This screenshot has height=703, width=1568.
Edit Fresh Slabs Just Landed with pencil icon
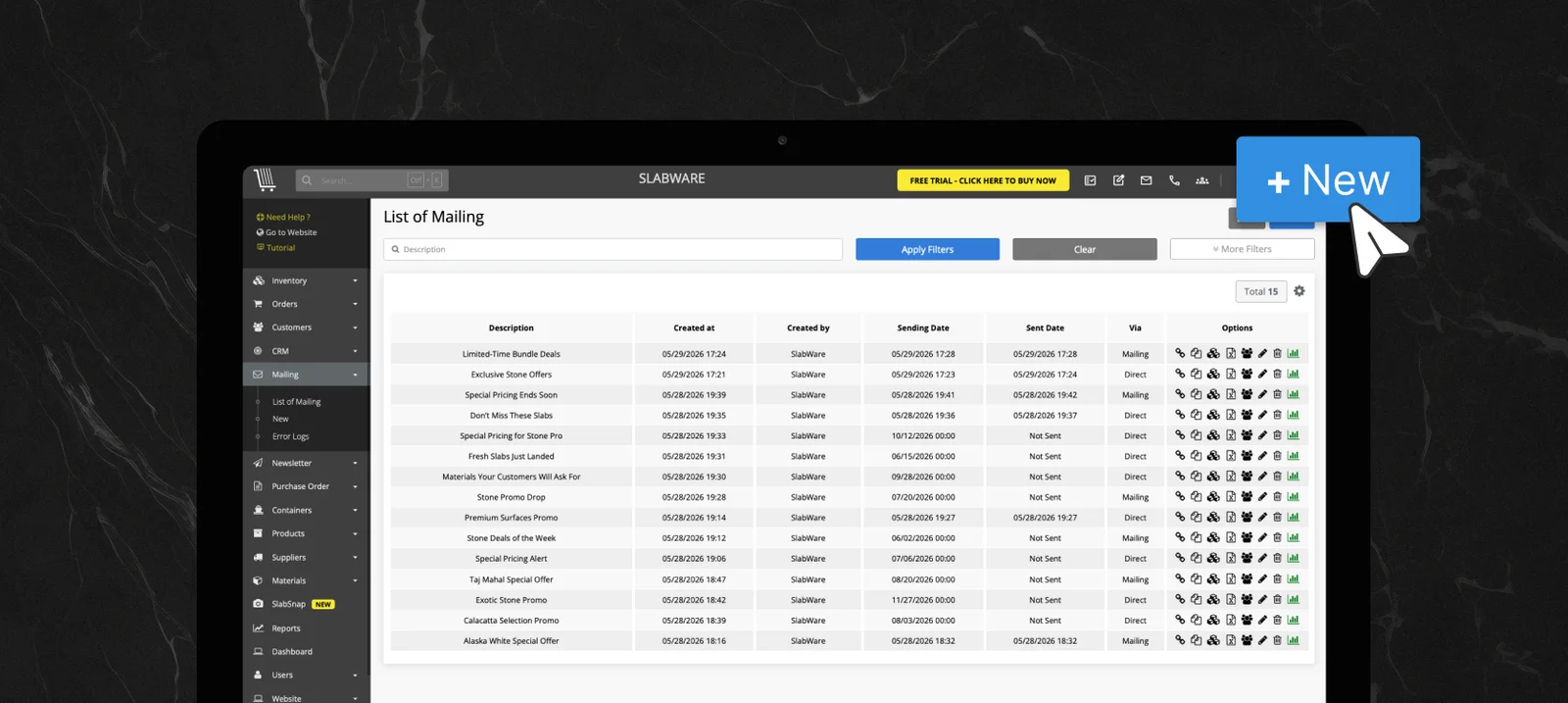click(1262, 456)
